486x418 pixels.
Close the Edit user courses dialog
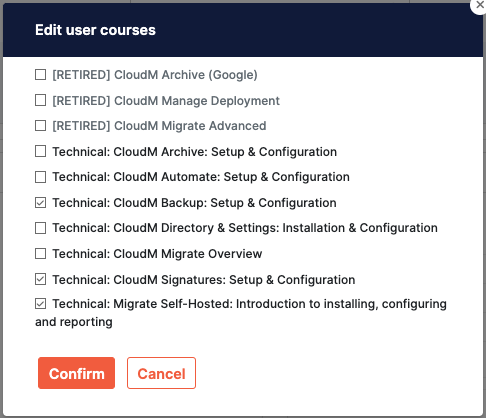click(x=479, y=5)
